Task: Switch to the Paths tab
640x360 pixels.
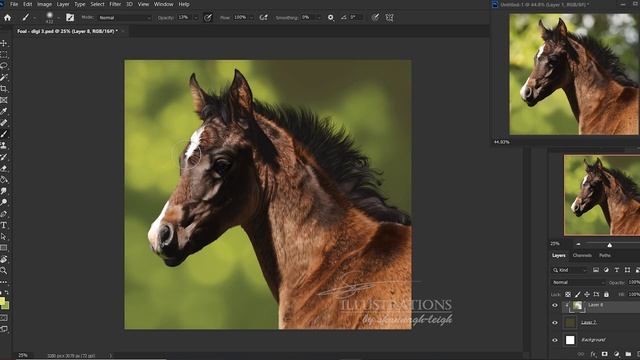Action: click(x=605, y=256)
